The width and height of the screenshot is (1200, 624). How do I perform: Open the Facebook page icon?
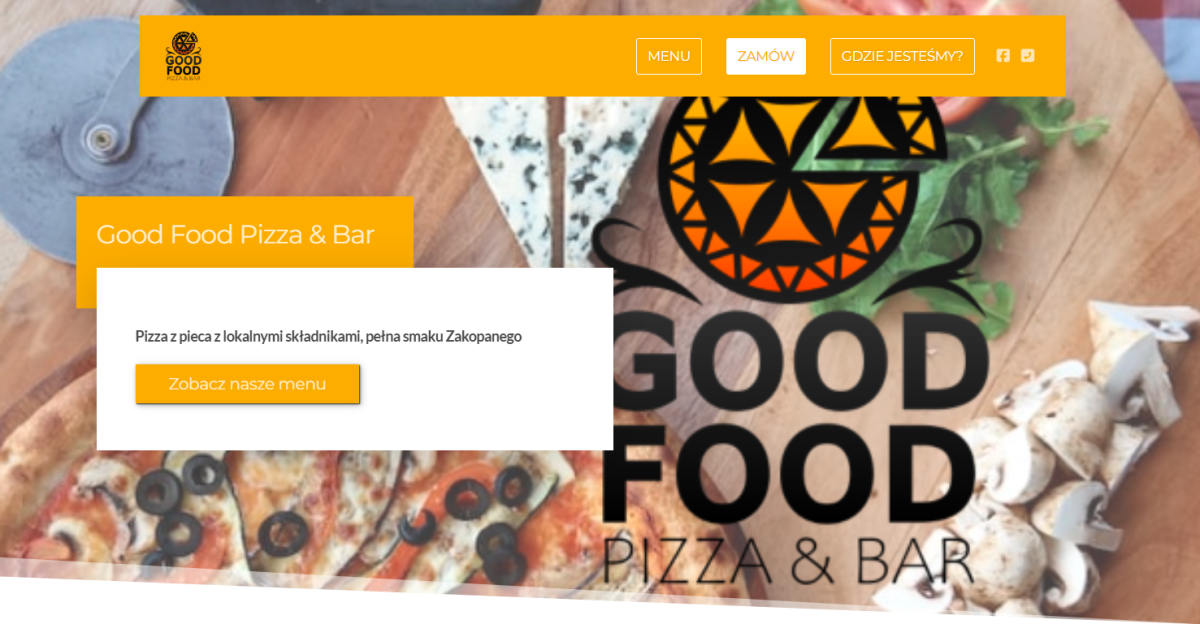click(x=1003, y=56)
